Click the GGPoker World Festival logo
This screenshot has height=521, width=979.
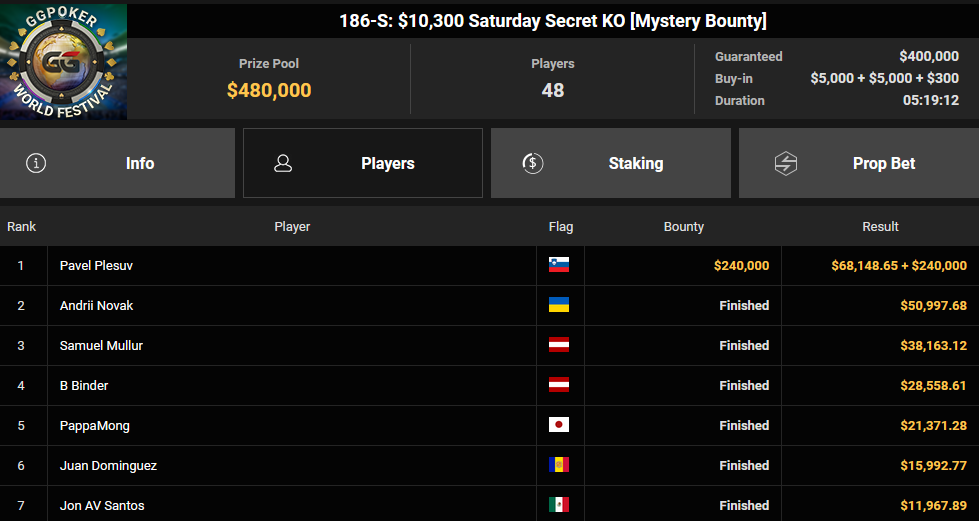pyautogui.click(x=63, y=62)
